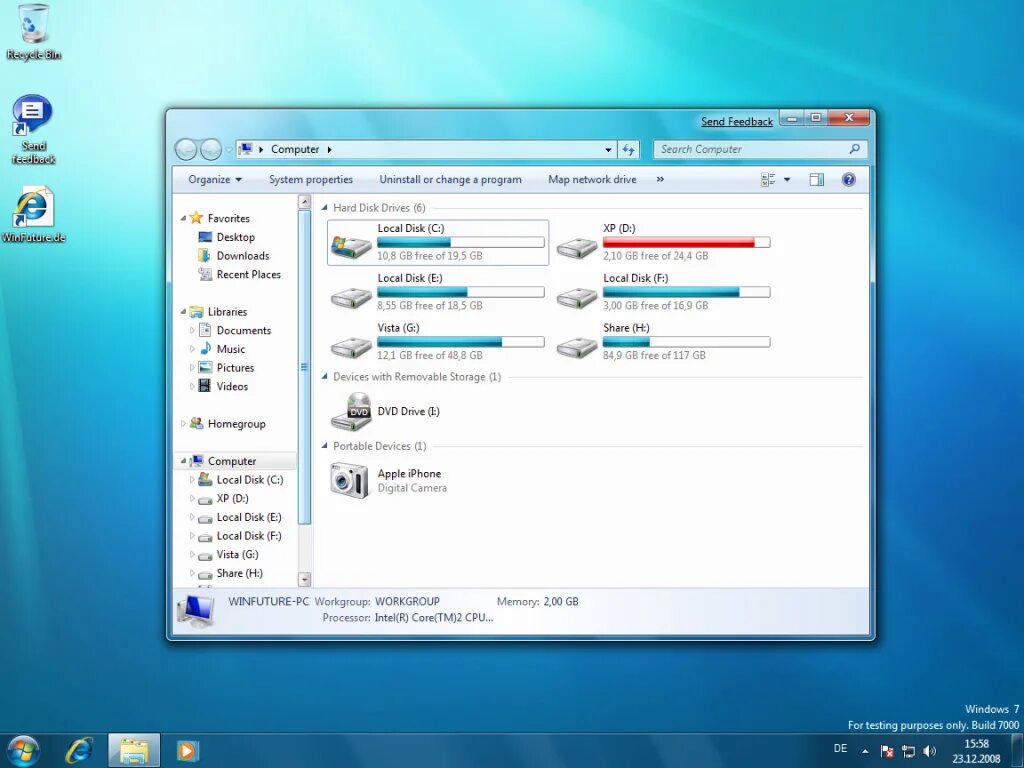Click the Explorer help question mark icon
1024x768 pixels.
click(x=848, y=180)
